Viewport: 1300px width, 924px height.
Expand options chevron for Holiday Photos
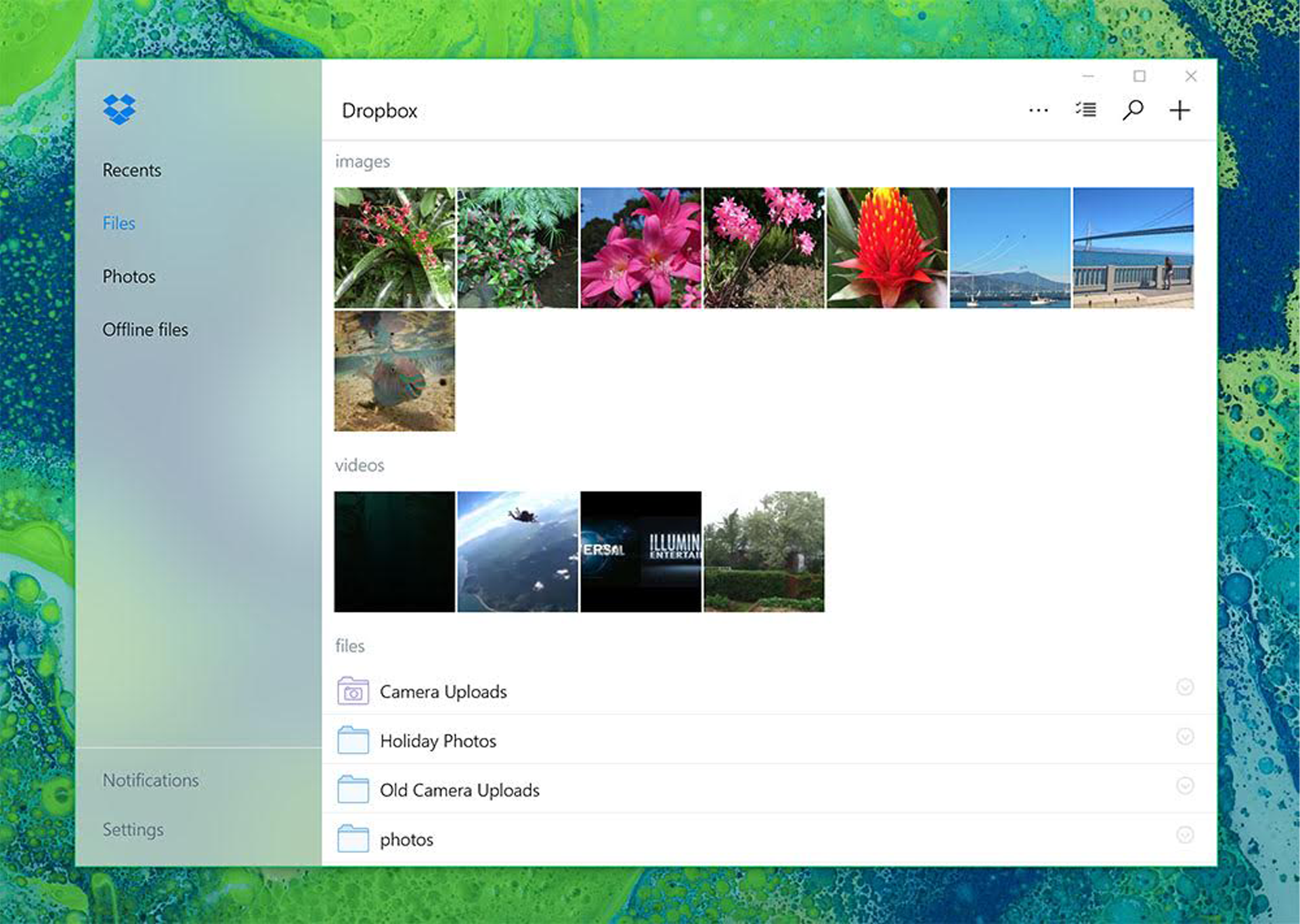pos(1184,736)
